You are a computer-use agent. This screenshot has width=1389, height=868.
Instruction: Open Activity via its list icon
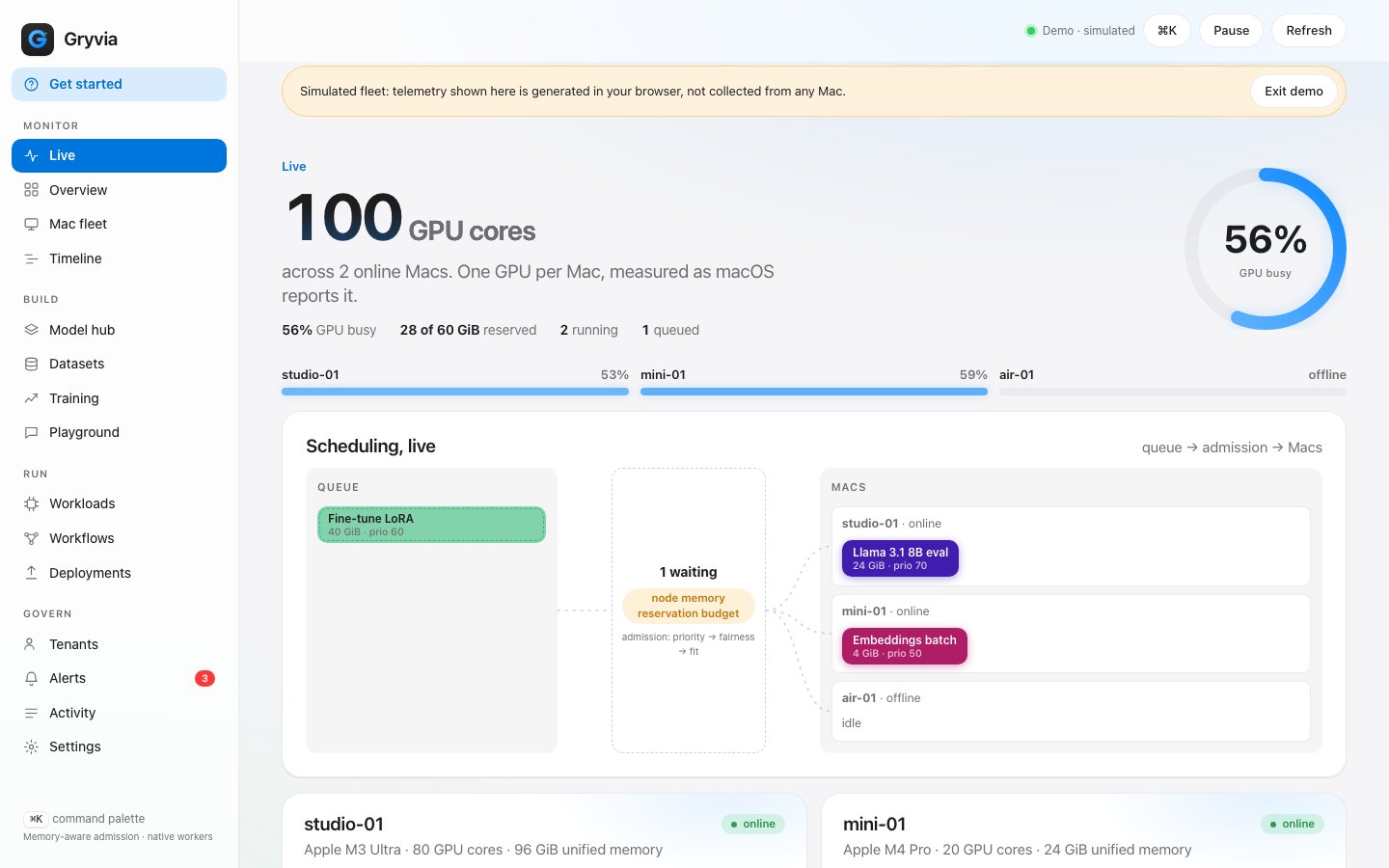[x=32, y=713]
